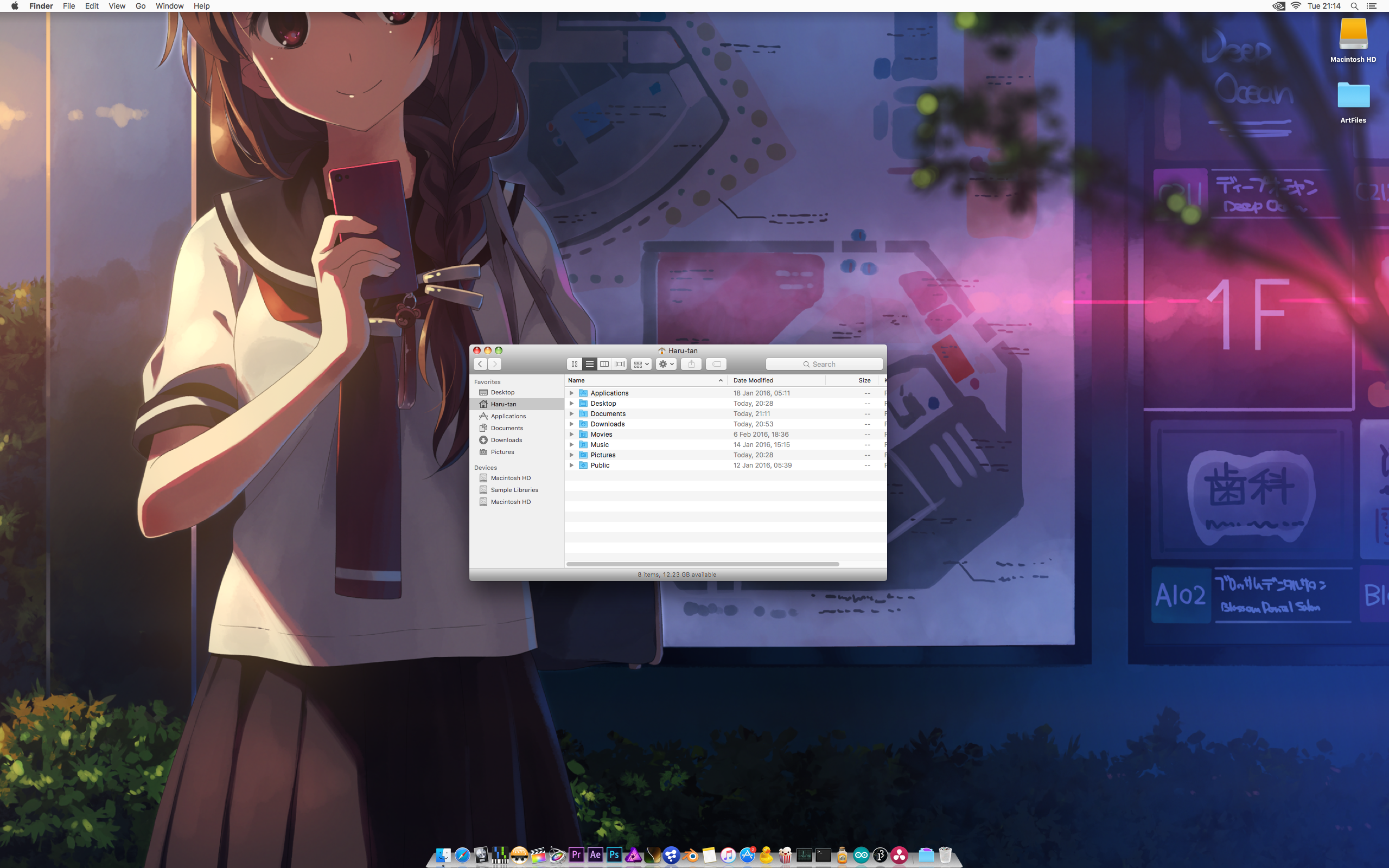Image resolution: width=1389 pixels, height=868 pixels.
Task: Open Photoshop from the Dock
Action: pos(614,855)
